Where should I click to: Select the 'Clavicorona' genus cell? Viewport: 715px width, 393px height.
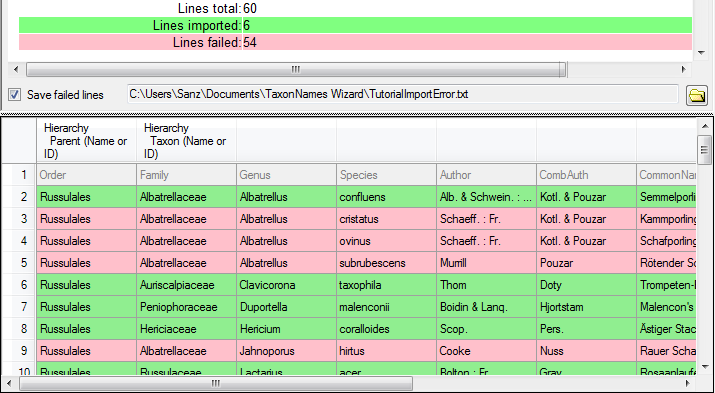tap(286, 285)
